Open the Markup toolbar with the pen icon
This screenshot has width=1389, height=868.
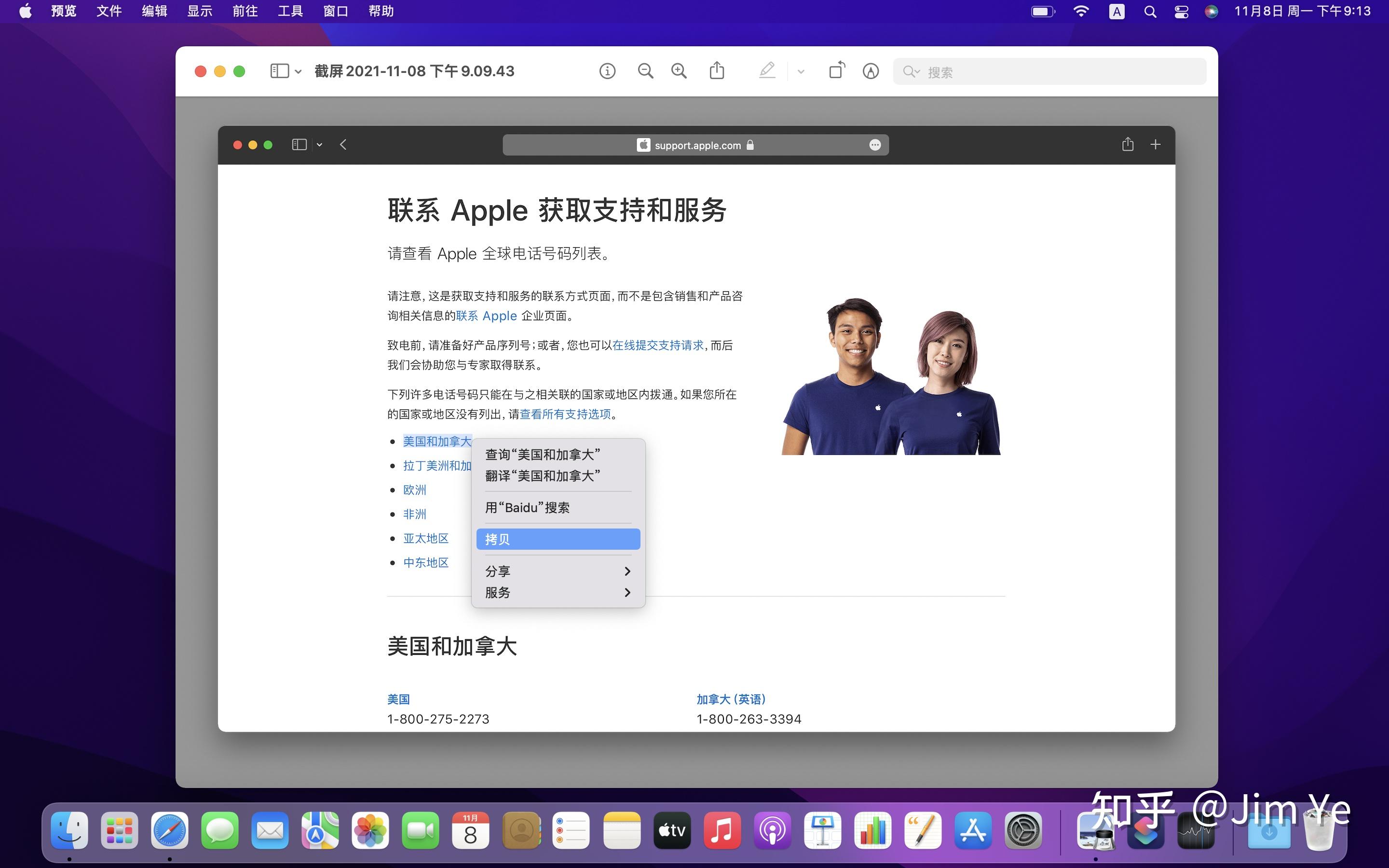click(767, 70)
